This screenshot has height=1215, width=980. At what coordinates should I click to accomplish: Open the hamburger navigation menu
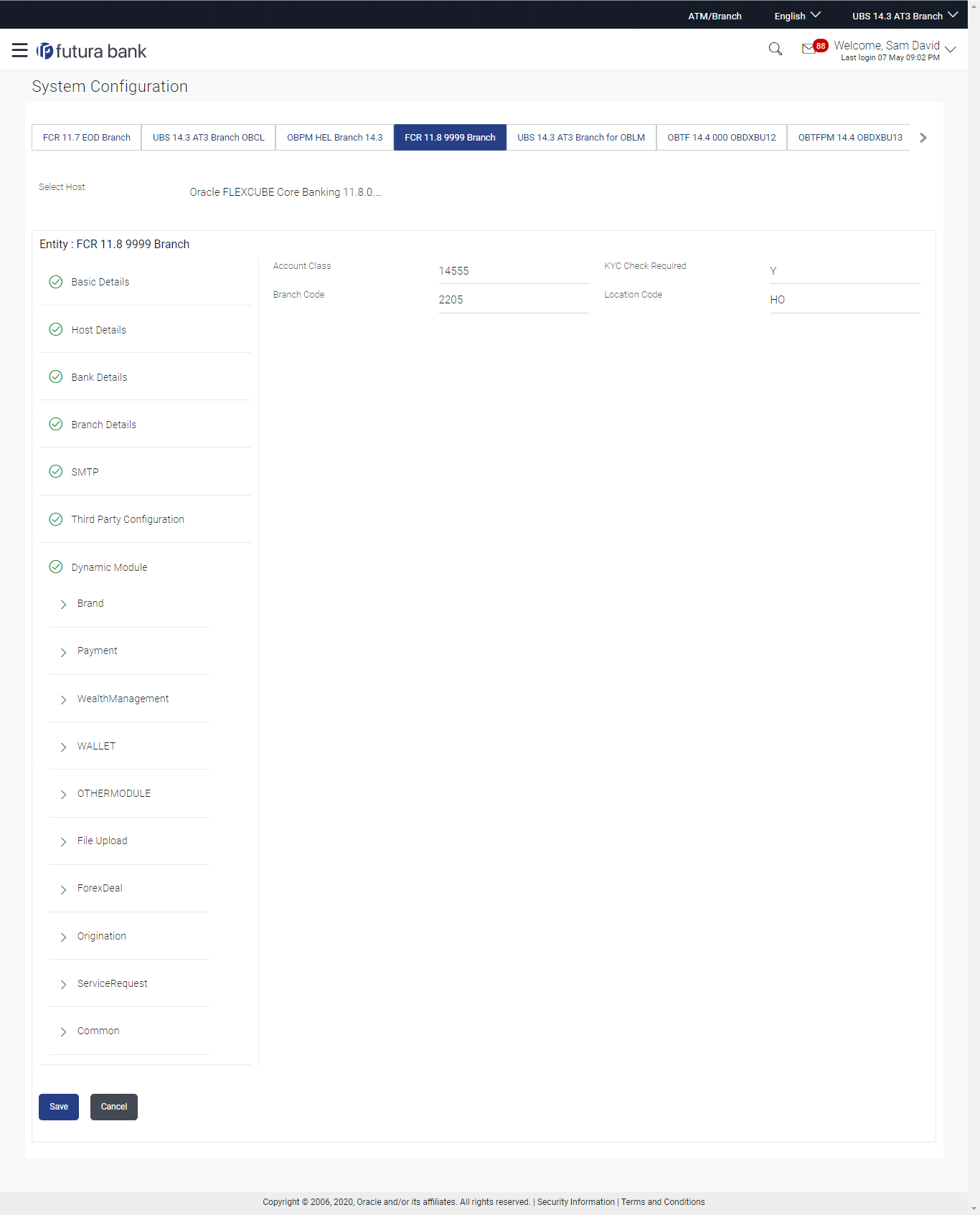pos(19,50)
